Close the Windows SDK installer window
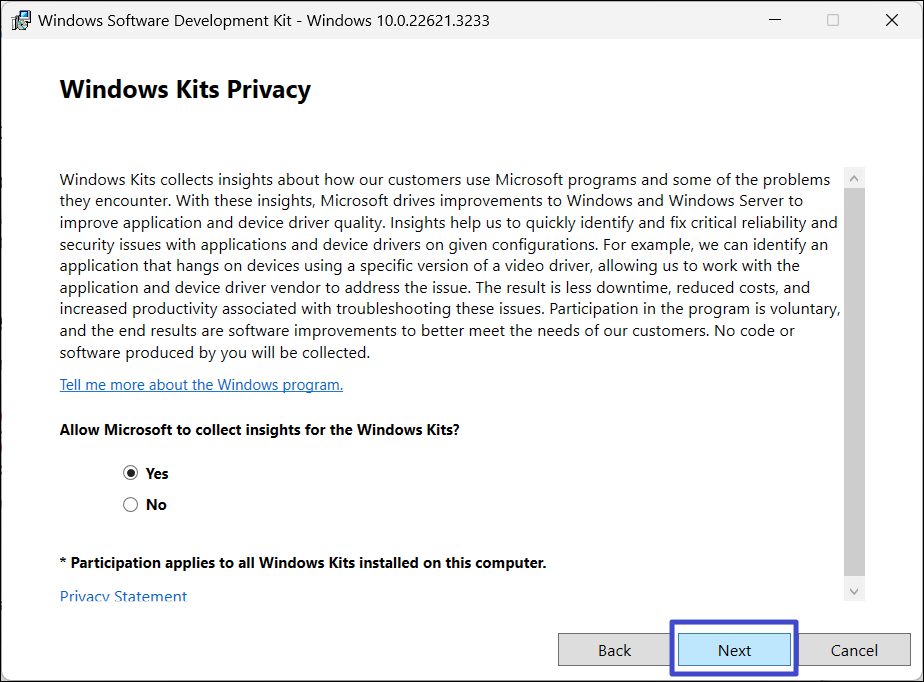This screenshot has height=682, width=924. point(892,20)
